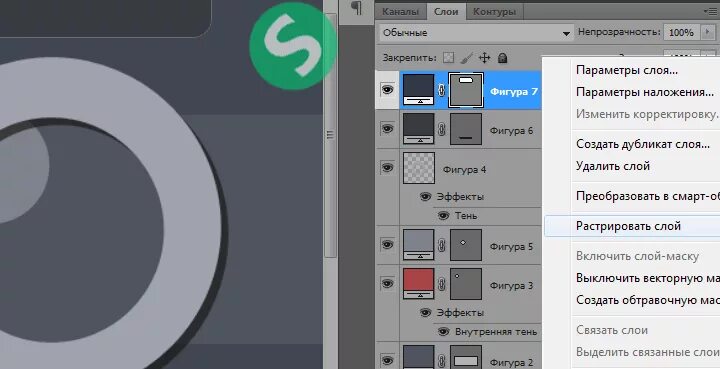The height and width of the screenshot is (369, 720).
Task: Click link icon on Фигура 3 layer
Action: (441, 285)
